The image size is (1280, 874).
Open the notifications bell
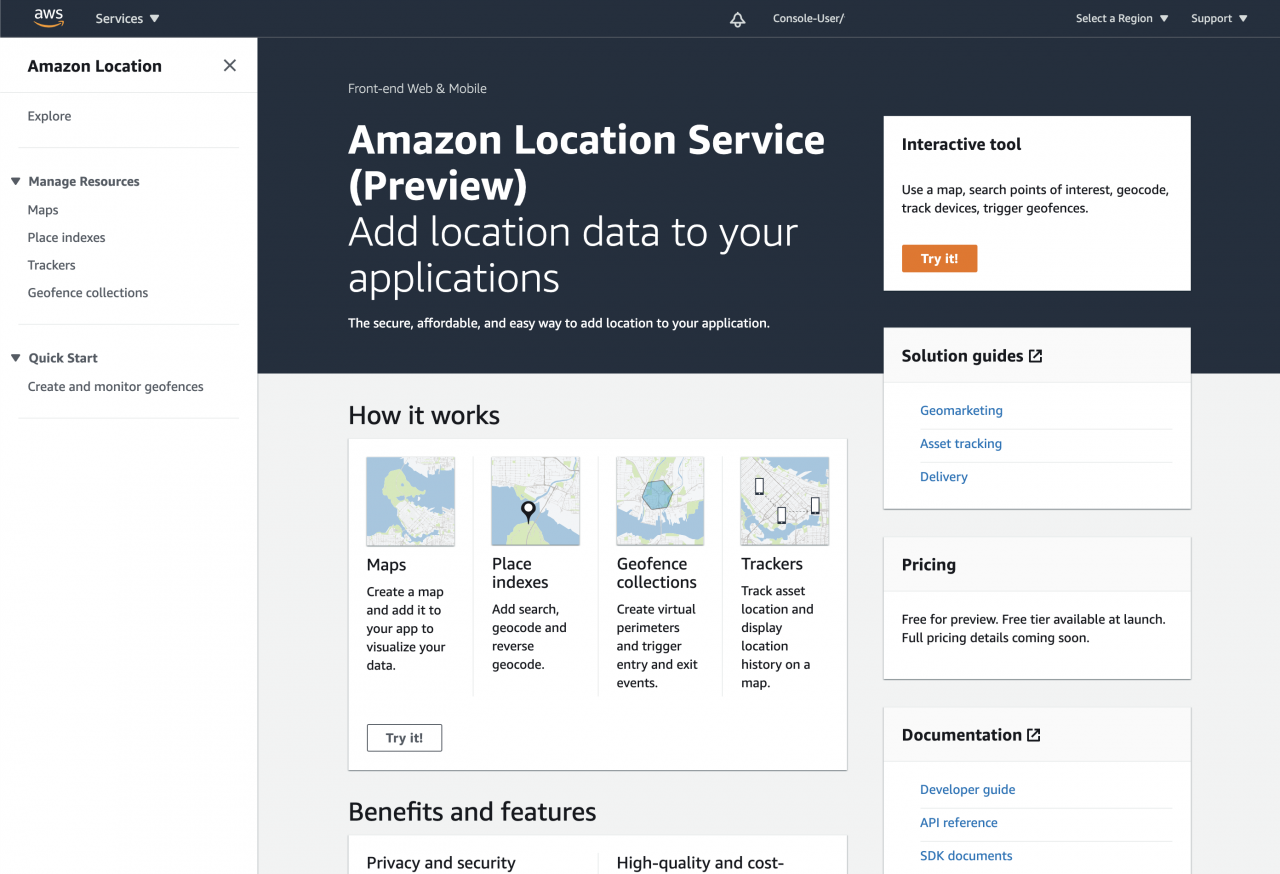737,18
